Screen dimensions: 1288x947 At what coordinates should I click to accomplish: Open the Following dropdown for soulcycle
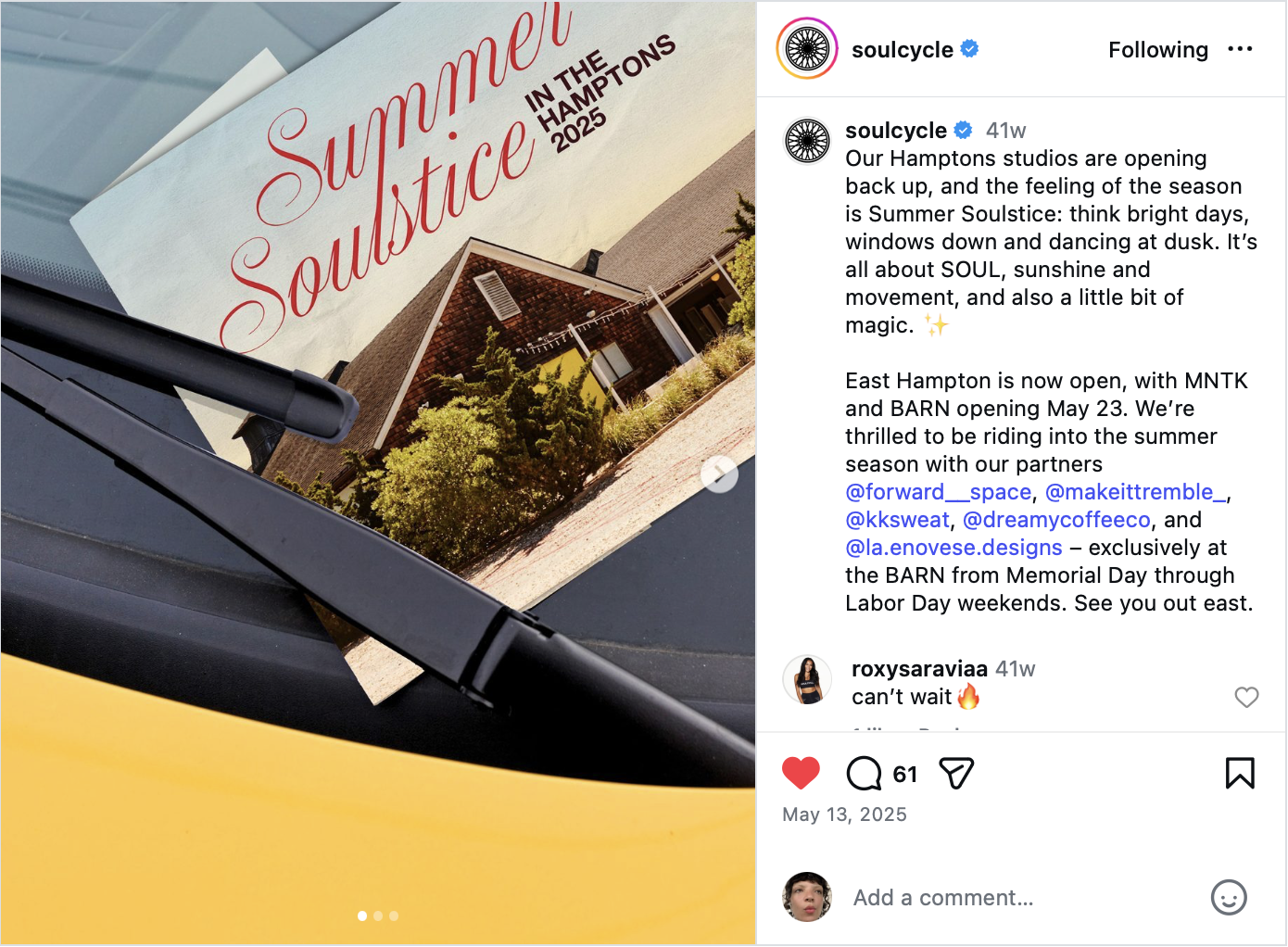1158,49
